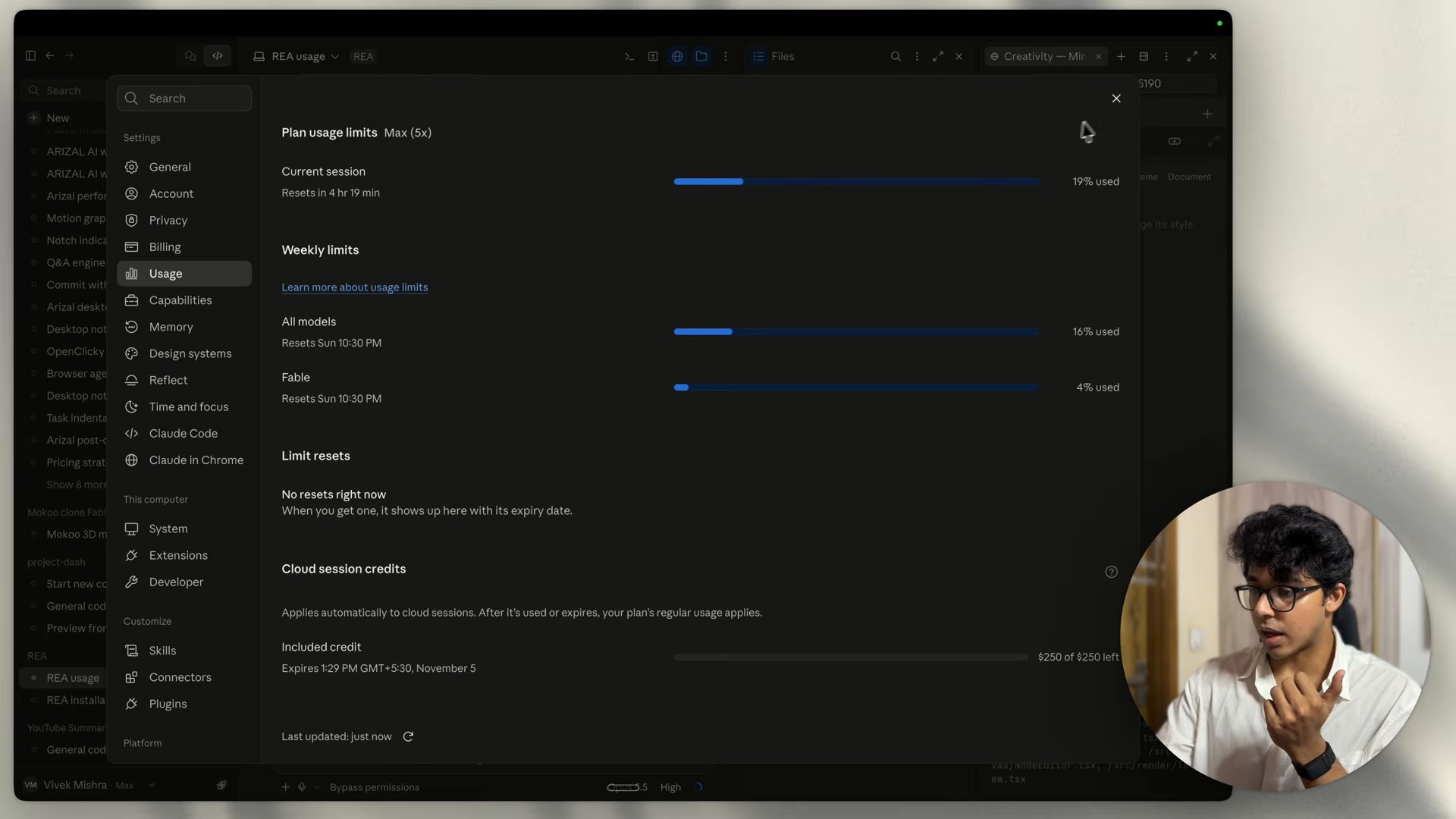Click the settings Search field
This screenshot has width=1456, height=819.
point(184,99)
